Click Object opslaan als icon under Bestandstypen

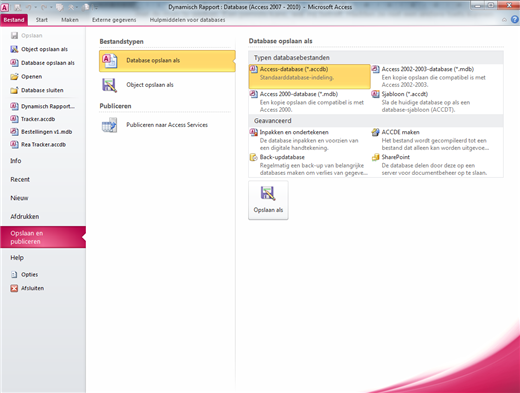point(110,85)
